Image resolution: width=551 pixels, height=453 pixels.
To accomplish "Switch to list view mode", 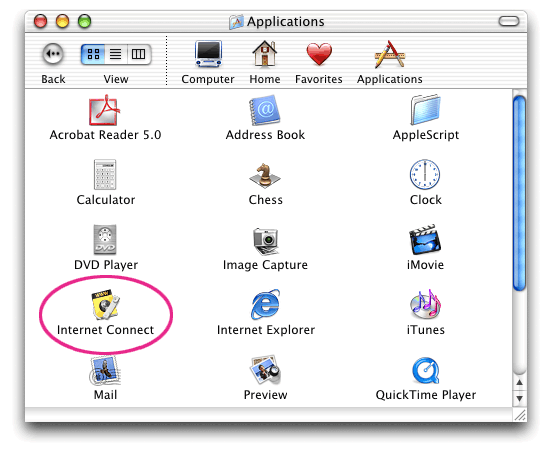I will (116, 54).
